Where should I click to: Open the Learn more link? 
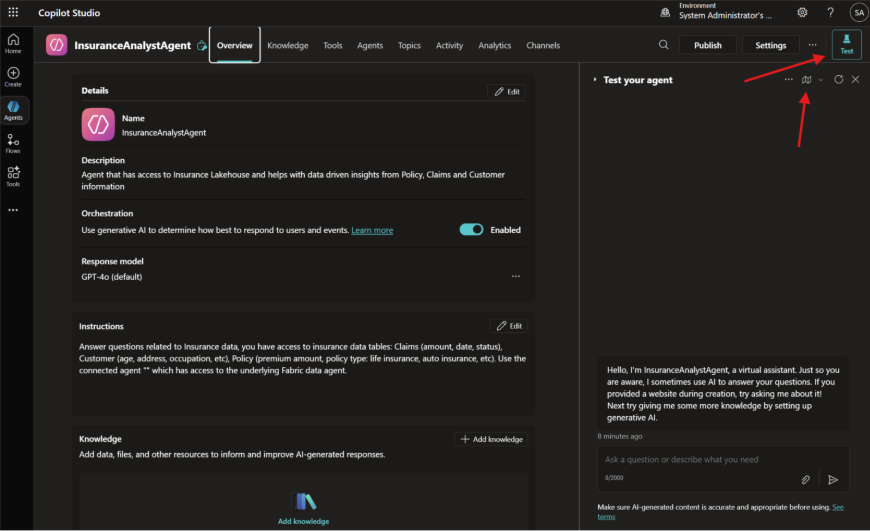(x=372, y=230)
